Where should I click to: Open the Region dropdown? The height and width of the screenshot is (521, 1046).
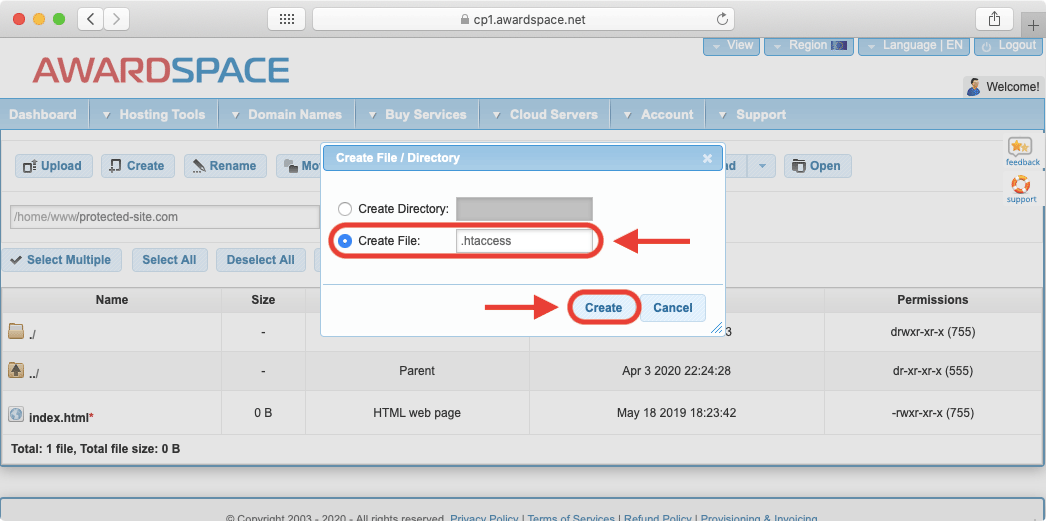[809, 45]
